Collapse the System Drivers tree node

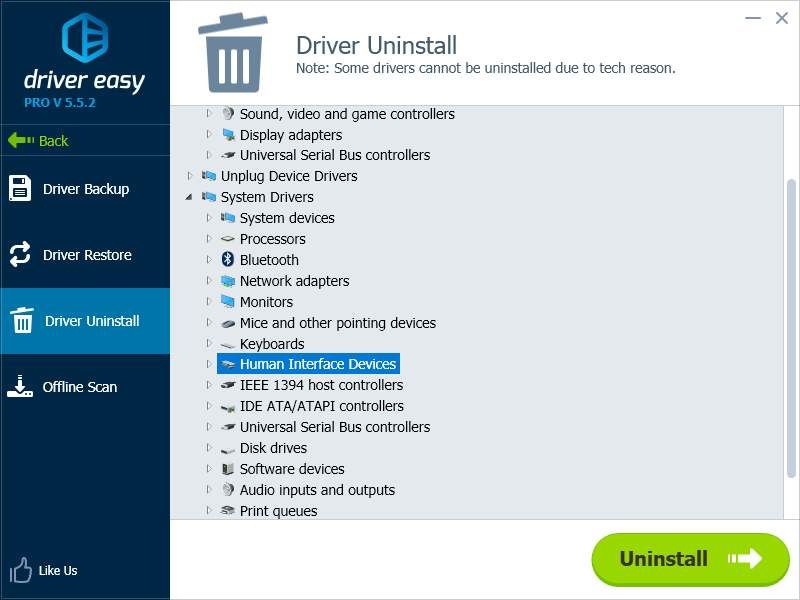(190, 197)
